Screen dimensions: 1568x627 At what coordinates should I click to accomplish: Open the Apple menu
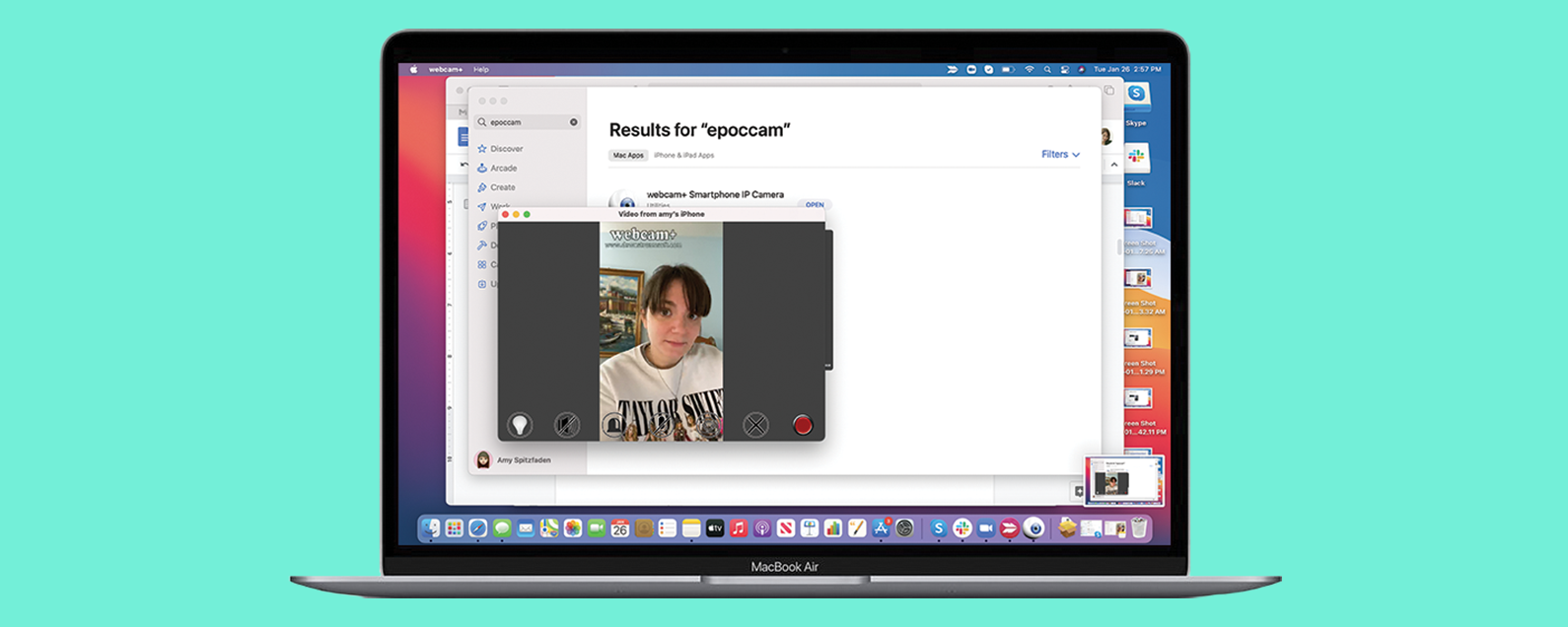pyautogui.click(x=413, y=70)
